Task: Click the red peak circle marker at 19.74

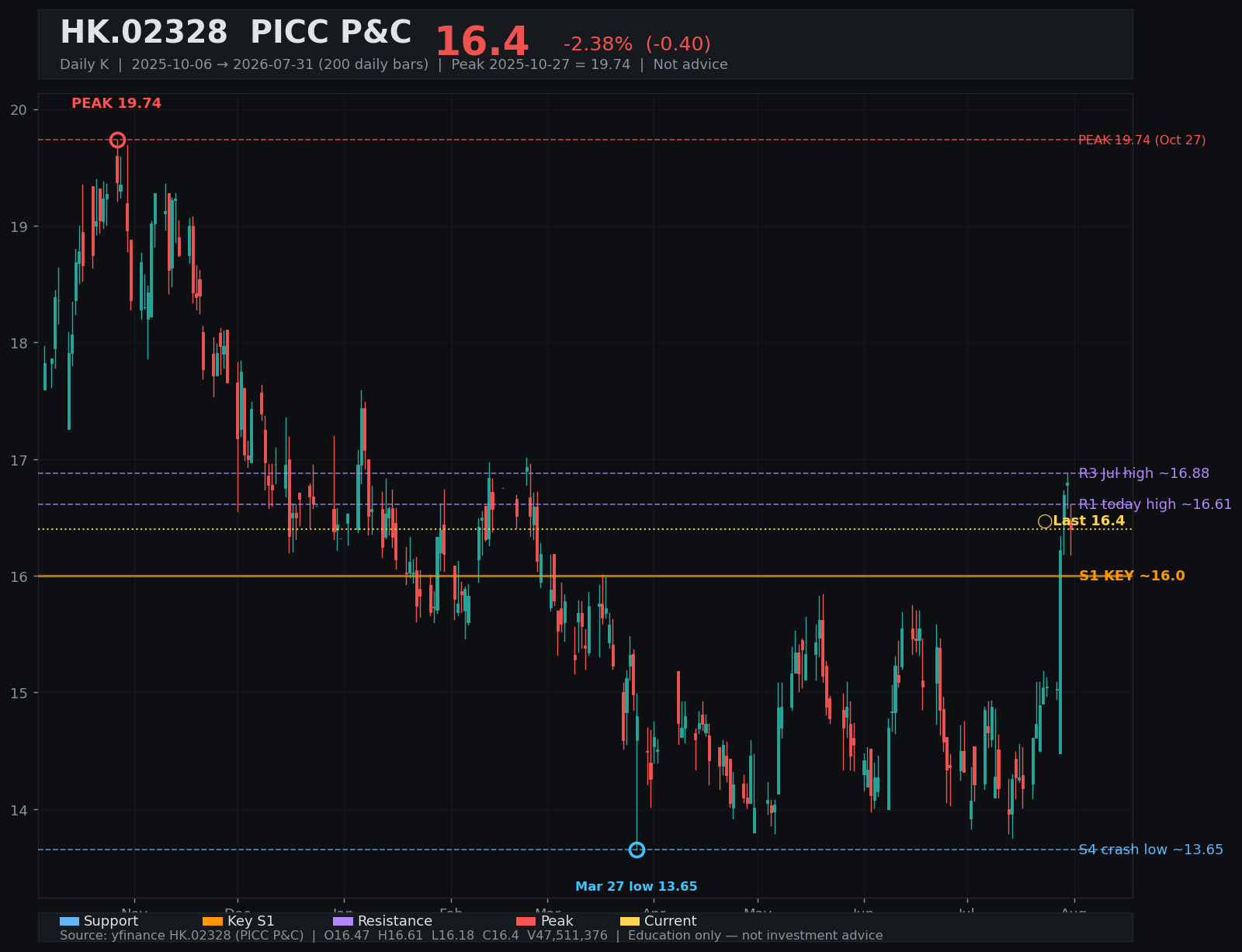Action: point(117,140)
